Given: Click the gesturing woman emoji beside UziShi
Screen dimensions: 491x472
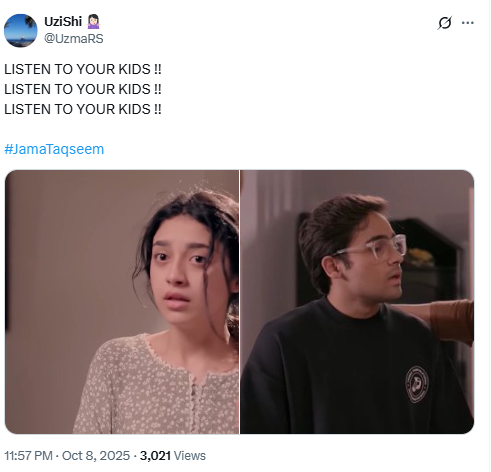Looking at the screenshot, I should [x=93, y=21].
